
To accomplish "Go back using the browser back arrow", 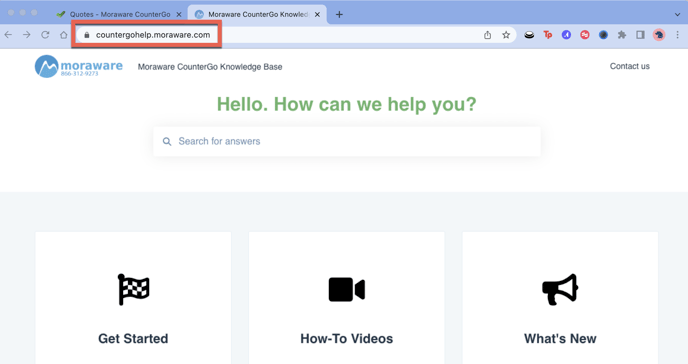I will (8, 35).
